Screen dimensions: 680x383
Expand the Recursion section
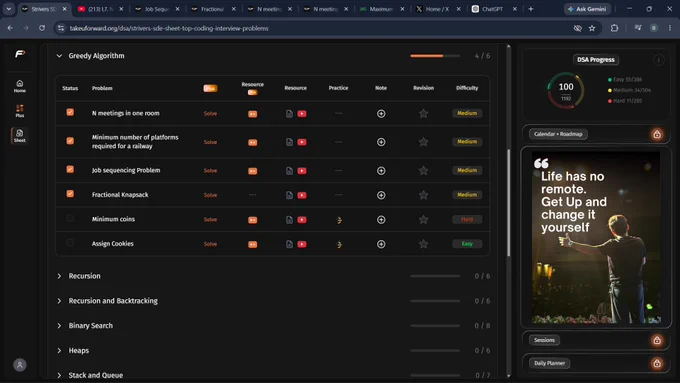click(x=59, y=276)
